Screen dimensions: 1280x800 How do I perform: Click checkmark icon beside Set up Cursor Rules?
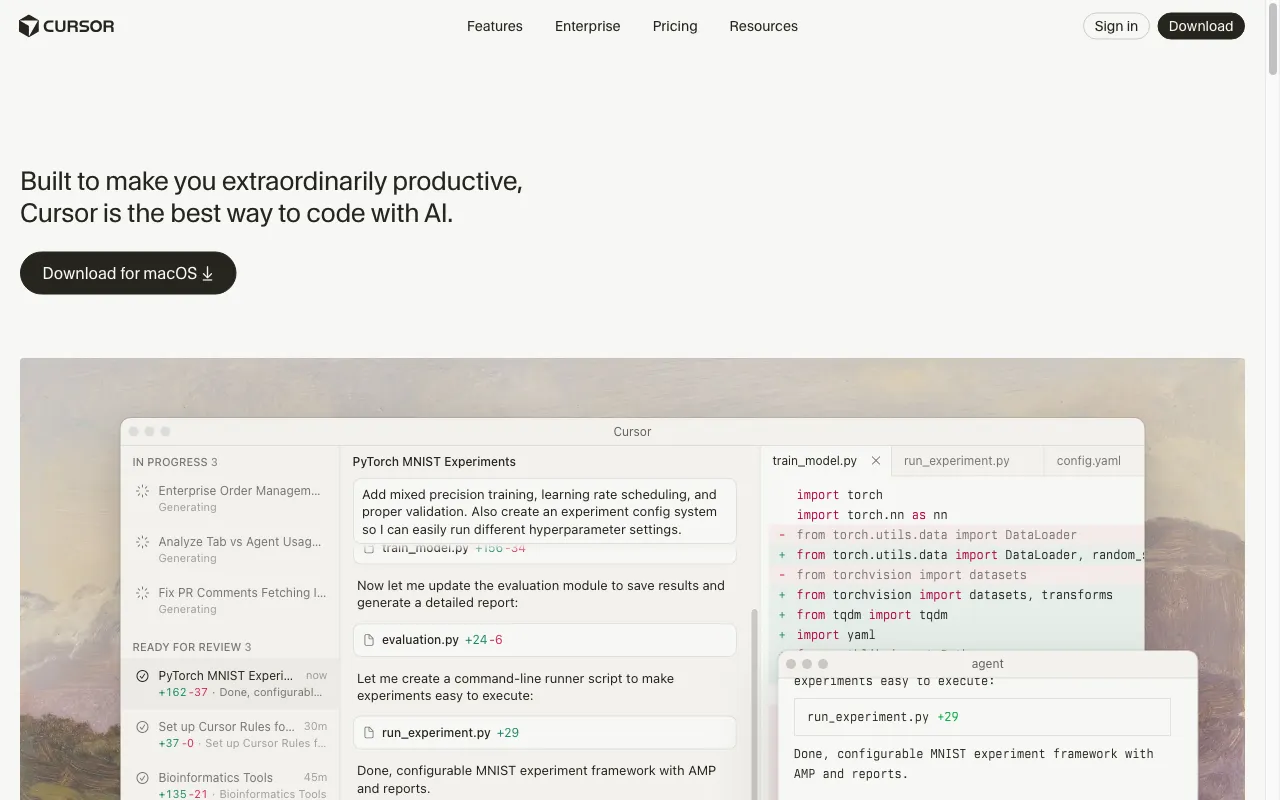pyautogui.click(x=142, y=727)
